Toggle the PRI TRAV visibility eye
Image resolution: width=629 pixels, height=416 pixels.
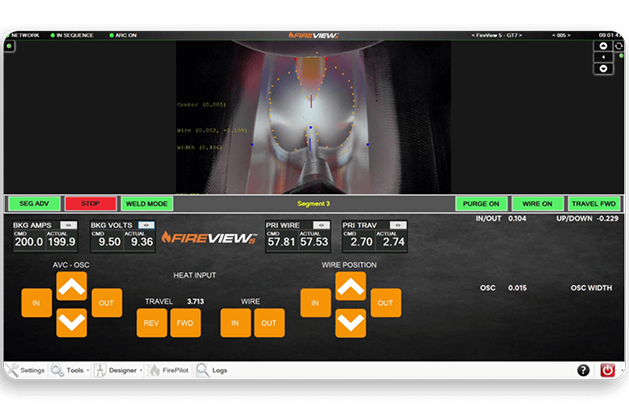click(x=398, y=225)
